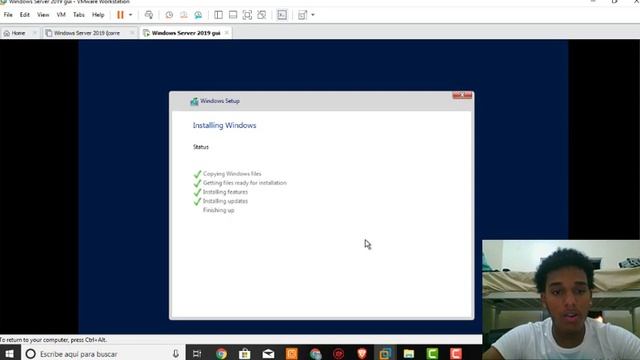
Task: Click revert to snapshot icon
Action: coord(184,15)
